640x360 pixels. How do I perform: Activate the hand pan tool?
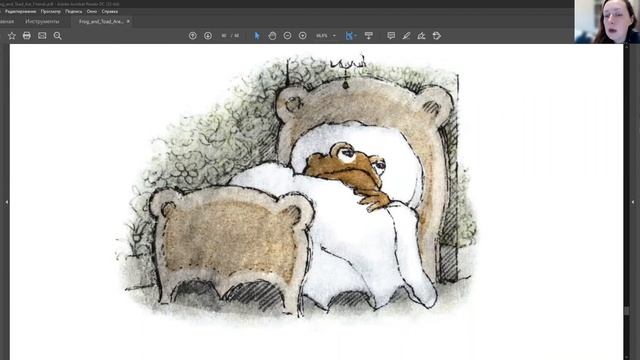click(272, 36)
